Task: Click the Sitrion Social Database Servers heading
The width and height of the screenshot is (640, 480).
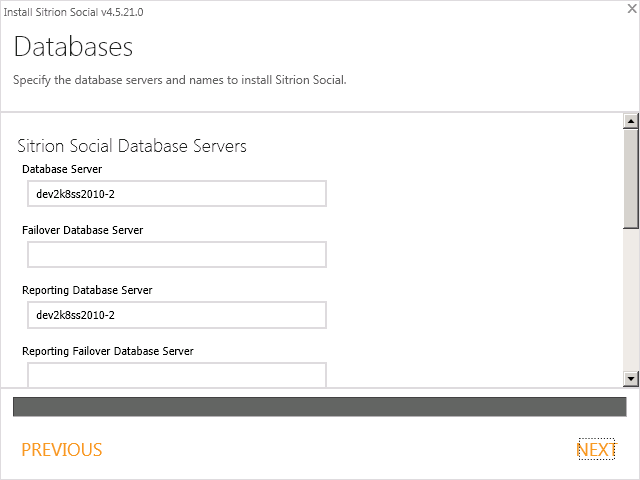Action: pyautogui.click(x=132, y=146)
